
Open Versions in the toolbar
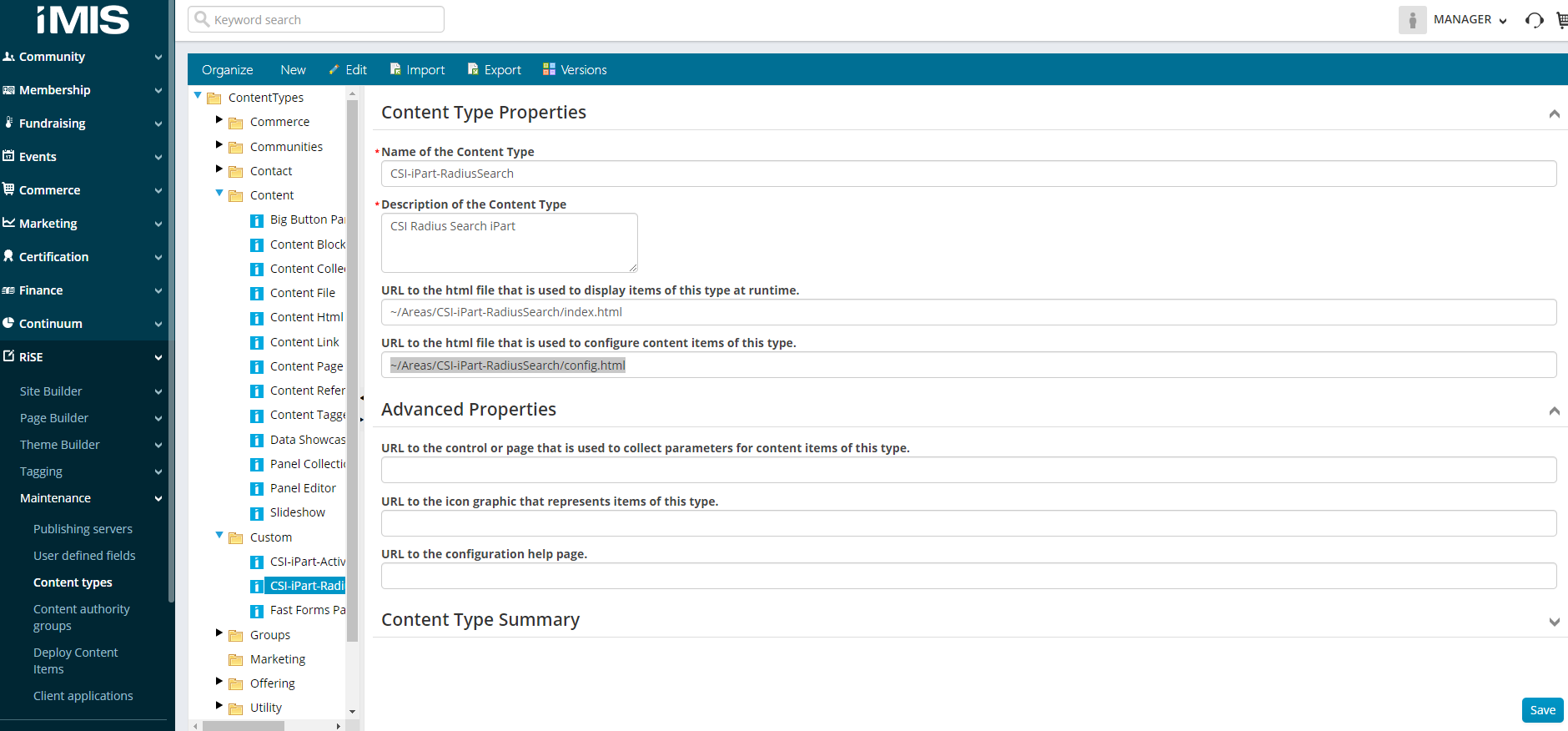coord(575,70)
